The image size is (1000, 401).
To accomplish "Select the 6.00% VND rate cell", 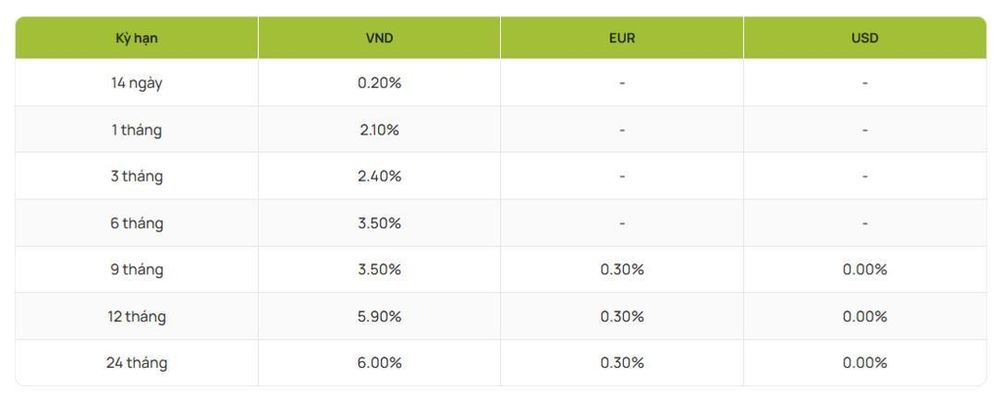I will point(379,363).
